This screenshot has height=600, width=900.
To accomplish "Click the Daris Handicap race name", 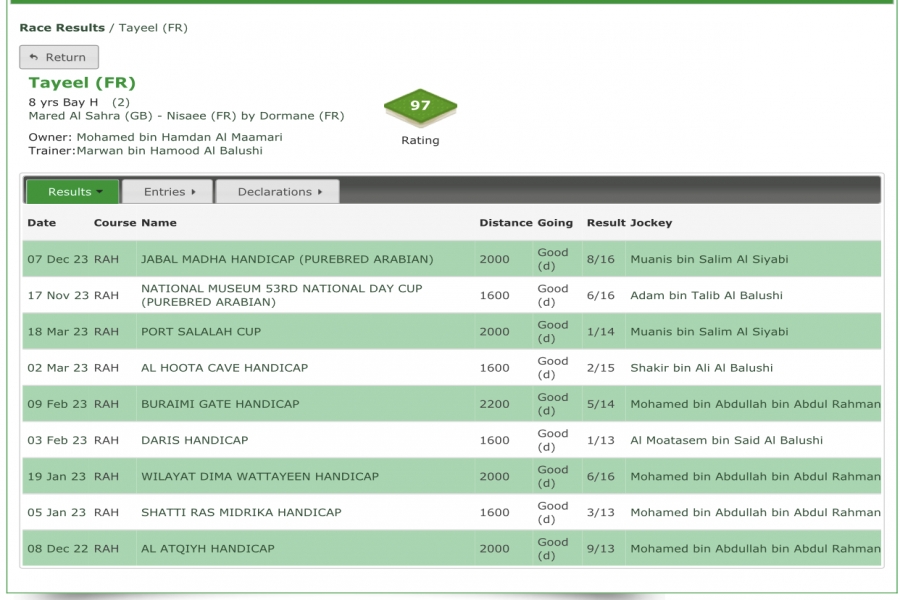I will point(194,440).
